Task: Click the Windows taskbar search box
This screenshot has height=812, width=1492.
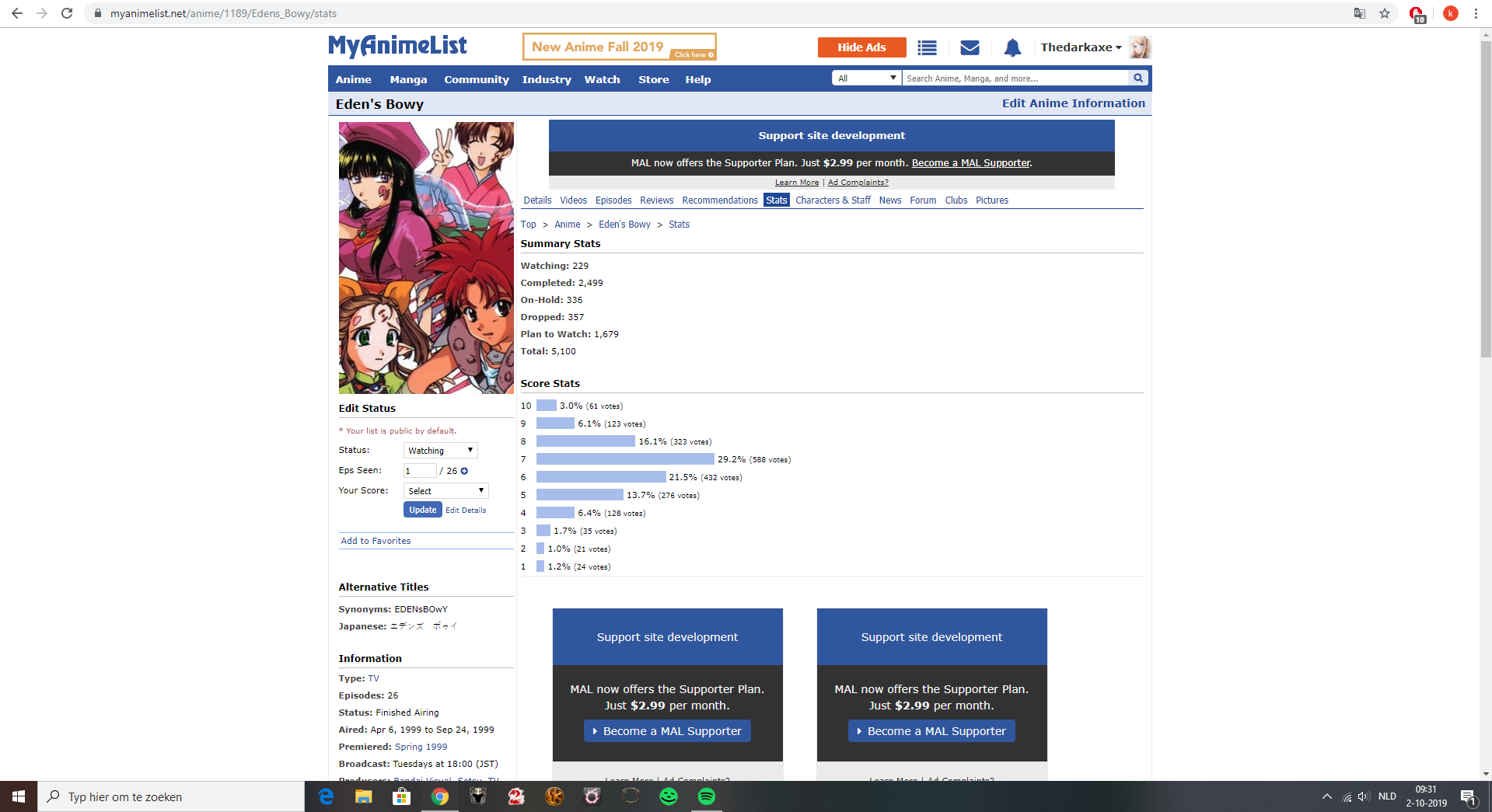Action: pos(171,796)
